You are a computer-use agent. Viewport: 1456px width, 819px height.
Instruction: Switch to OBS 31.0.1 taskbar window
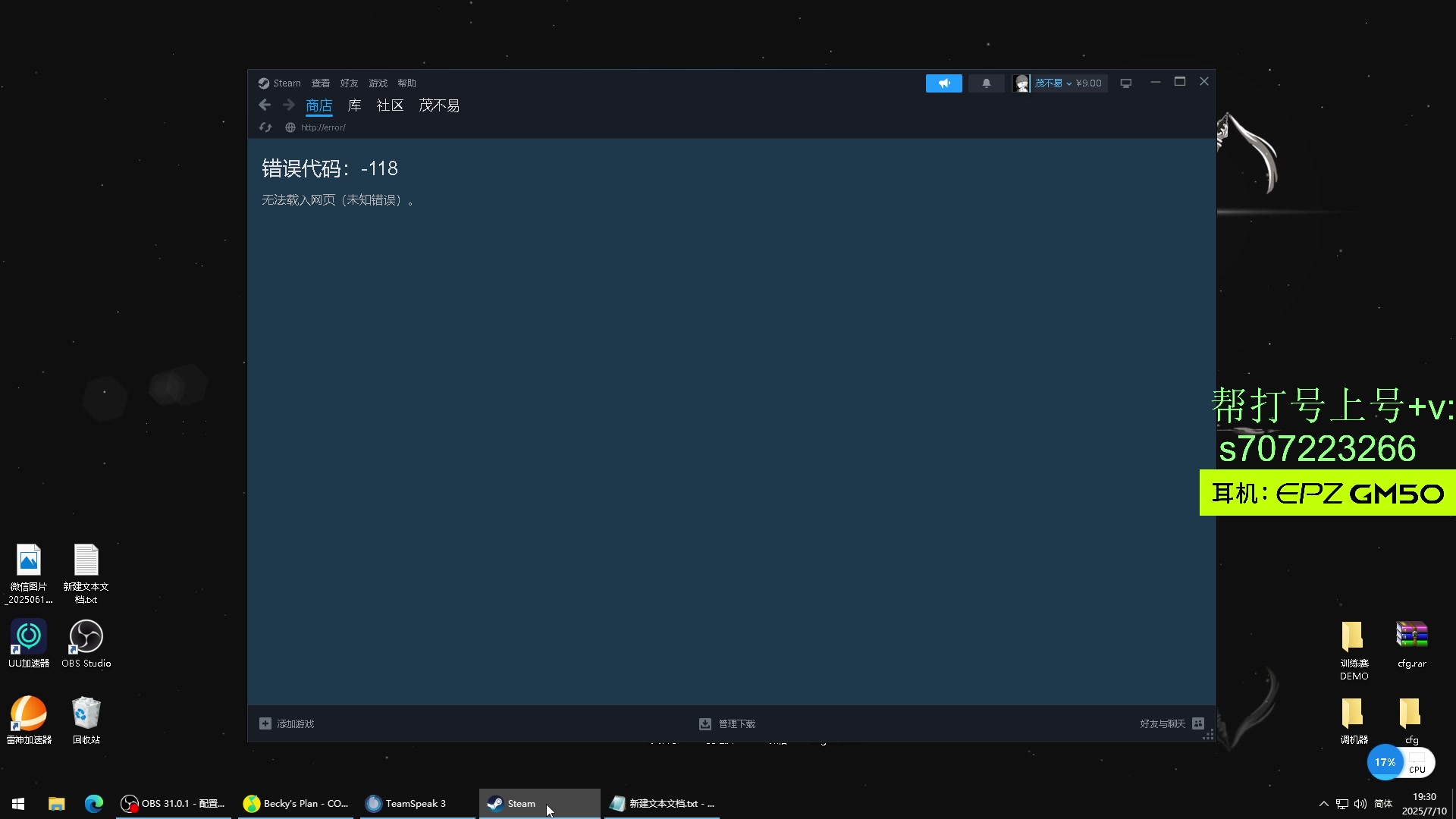pos(174,804)
